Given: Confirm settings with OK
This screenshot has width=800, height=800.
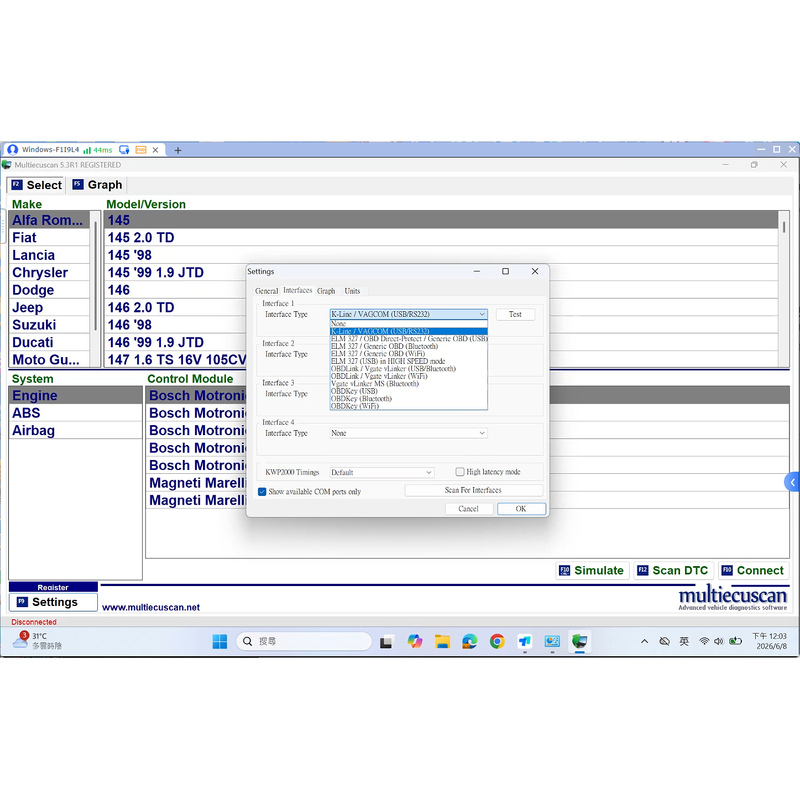Looking at the screenshot, I should [521, 509].
